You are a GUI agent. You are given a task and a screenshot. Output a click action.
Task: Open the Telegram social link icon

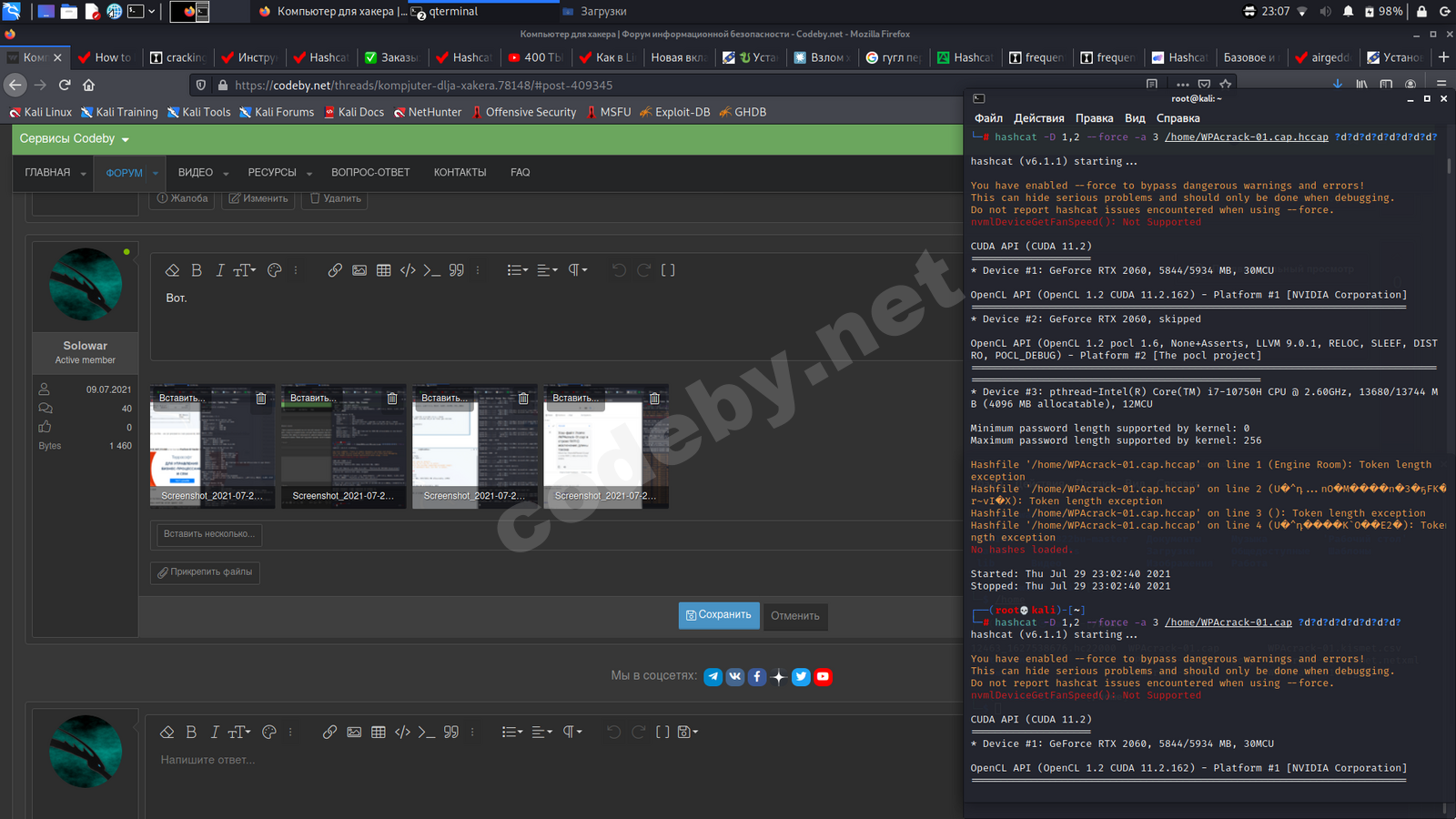coord(713,676)
